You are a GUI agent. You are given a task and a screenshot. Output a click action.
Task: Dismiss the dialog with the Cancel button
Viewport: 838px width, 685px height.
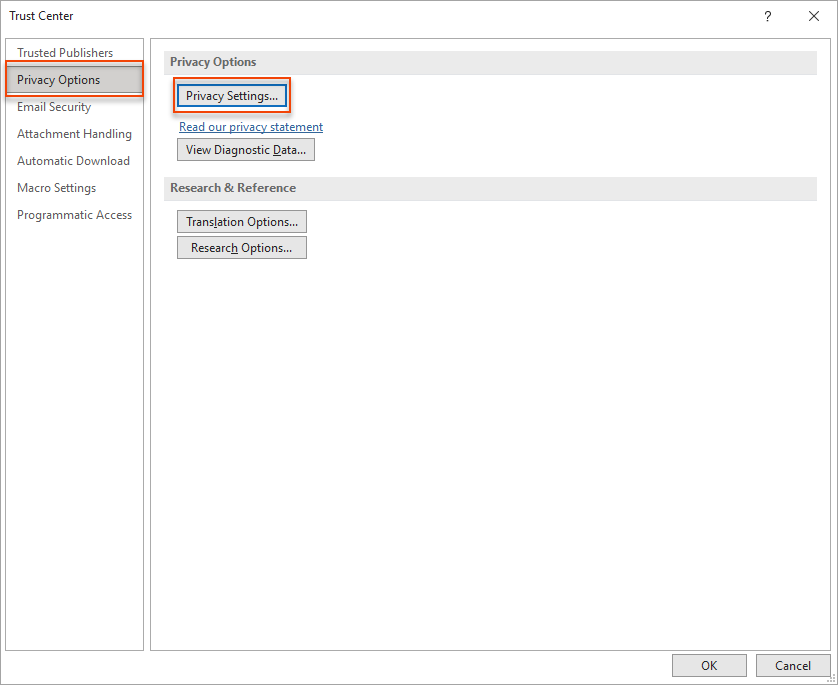point(793,666)
